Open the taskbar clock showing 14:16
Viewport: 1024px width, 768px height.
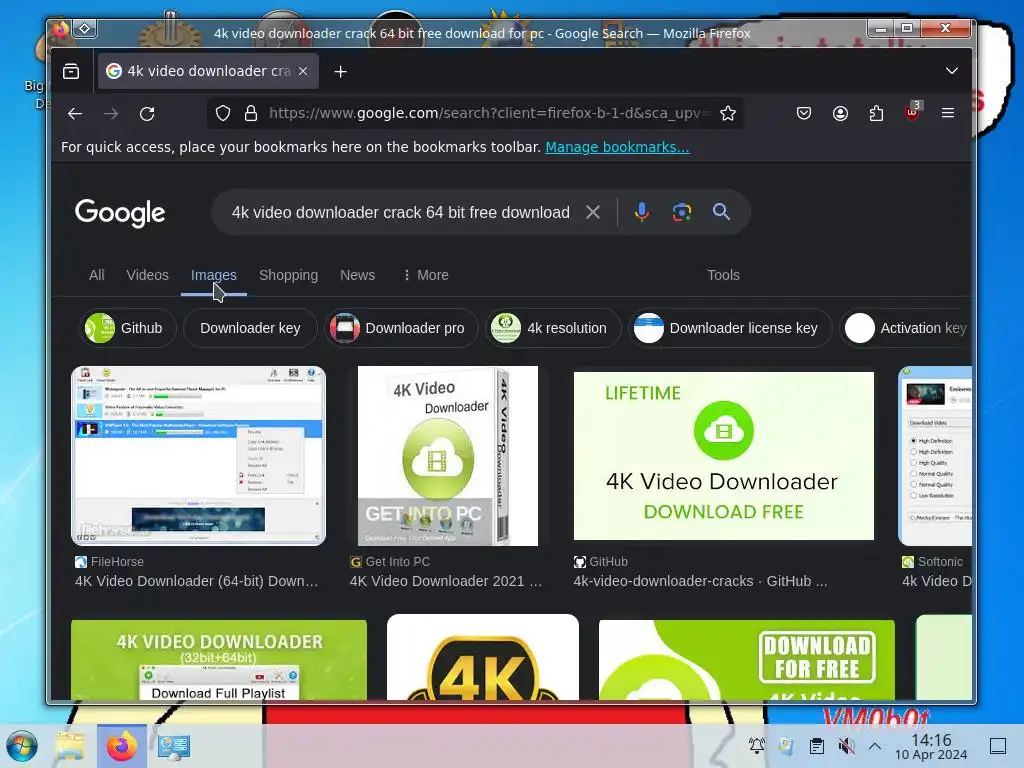931,746
